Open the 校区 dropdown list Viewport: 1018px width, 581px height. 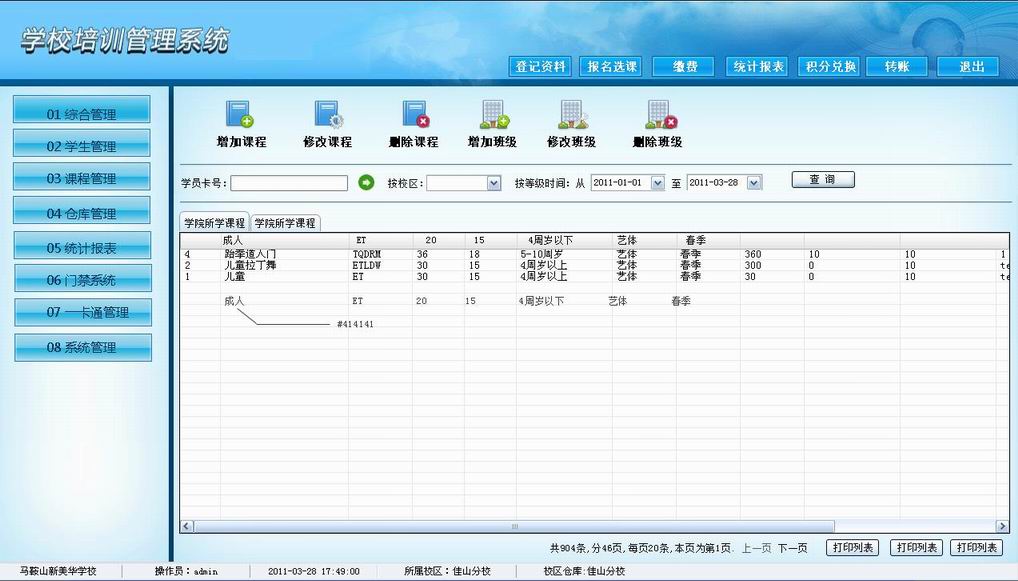click(493, 183)
